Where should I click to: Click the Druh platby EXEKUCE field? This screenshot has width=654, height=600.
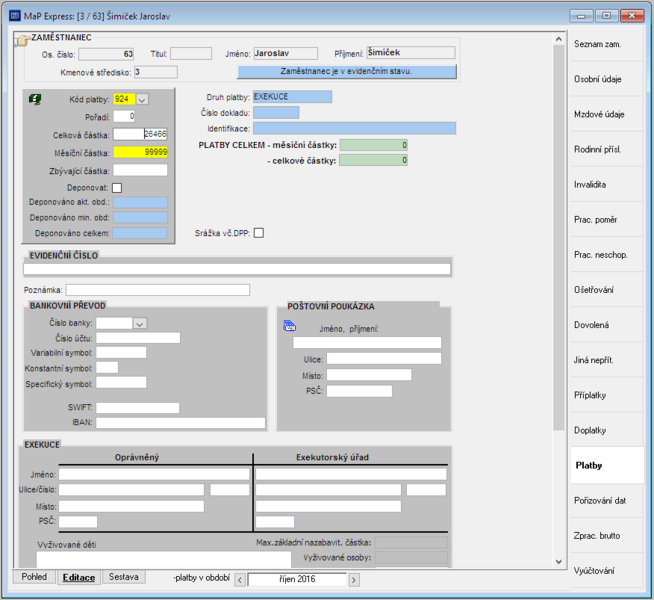tap(292, 97)
